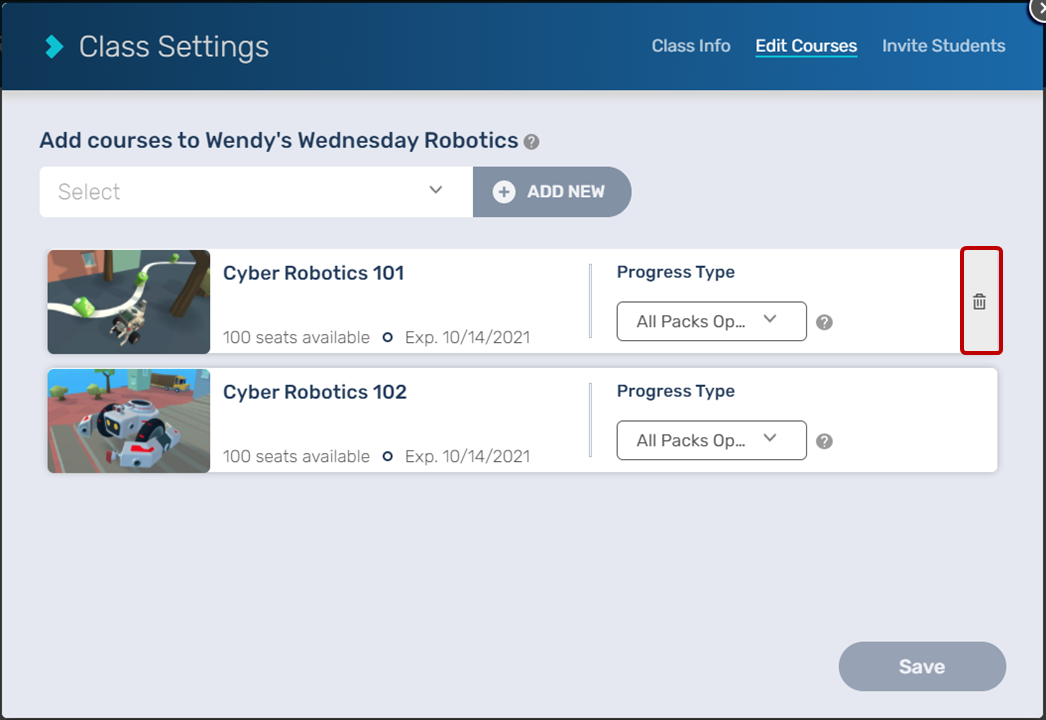Expand Progress Type dropdown for Cyber Robotics 101
The height and width of the screenshot is (720, 1046).
click(711, 321)
